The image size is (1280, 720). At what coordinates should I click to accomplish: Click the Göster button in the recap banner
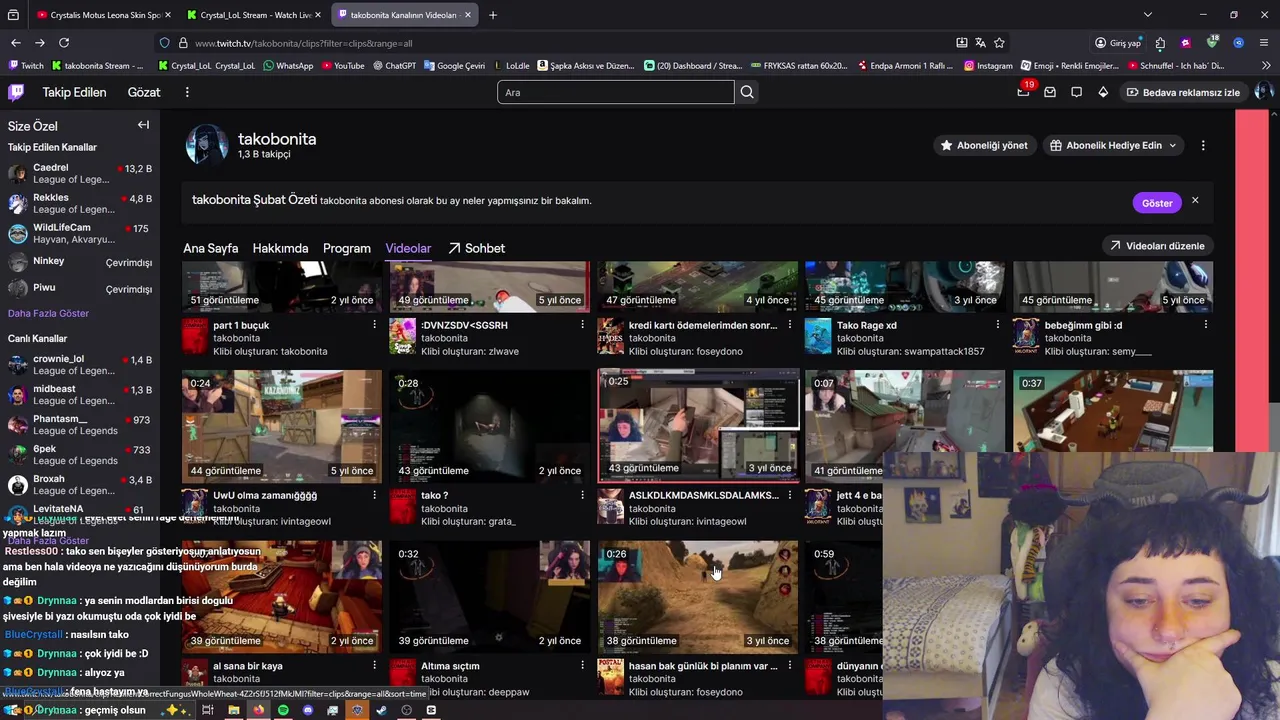[x=1157, y=202]
